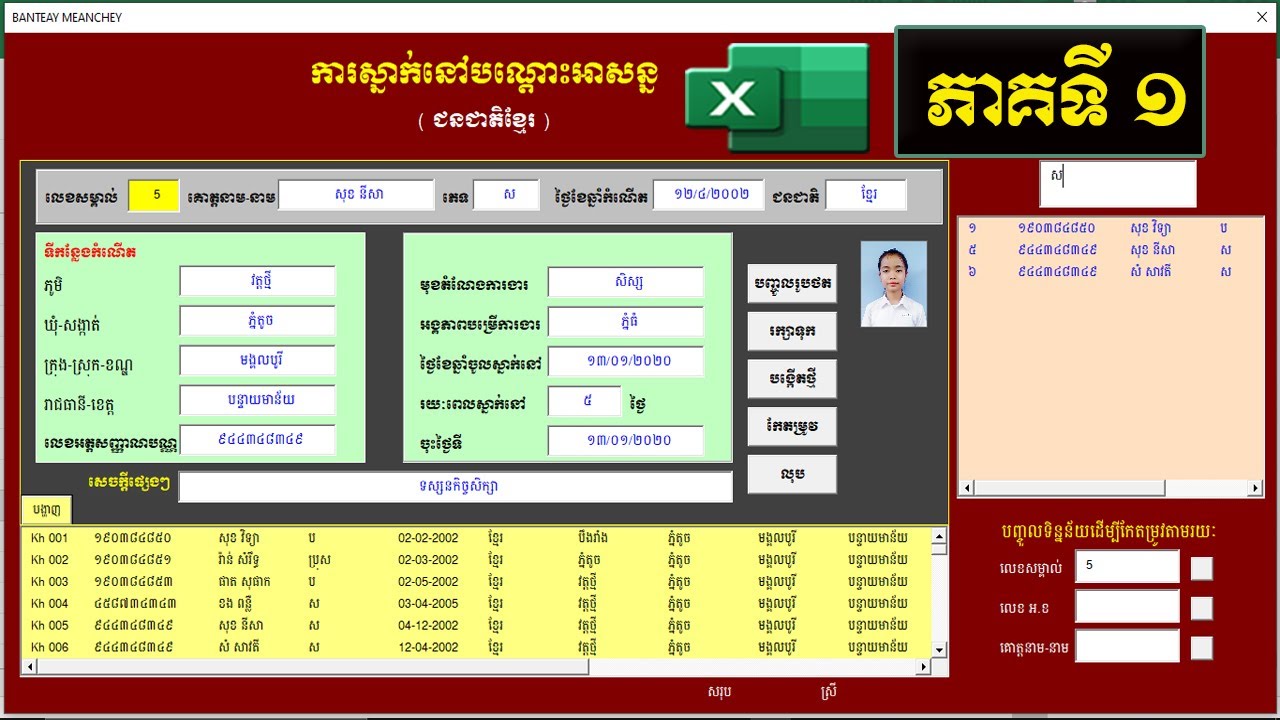
Task: Select search result row numbered ៥
Action: click(1110, 250)
